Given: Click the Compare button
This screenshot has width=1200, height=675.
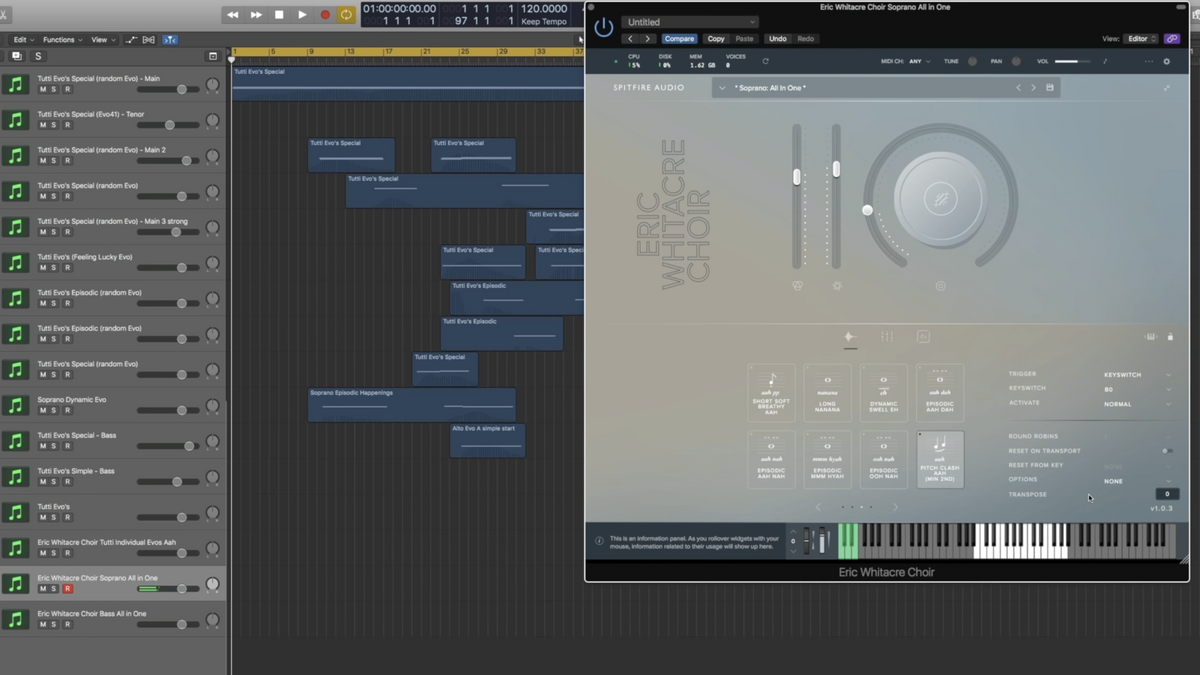Looking at the screenshot, I should [678, 39].
